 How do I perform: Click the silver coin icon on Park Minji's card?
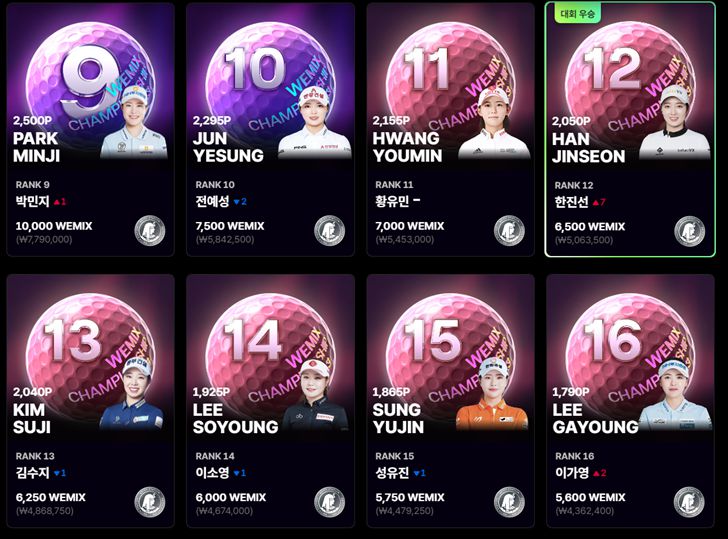click(x=150, y=231)
